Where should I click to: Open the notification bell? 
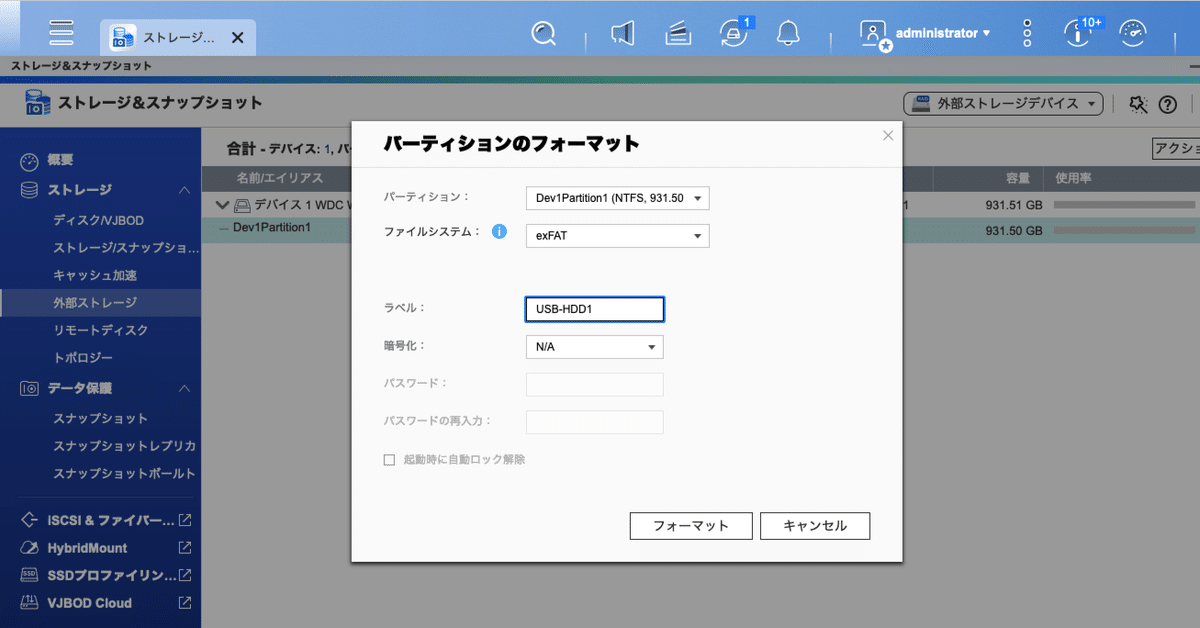tap(789, 33)
